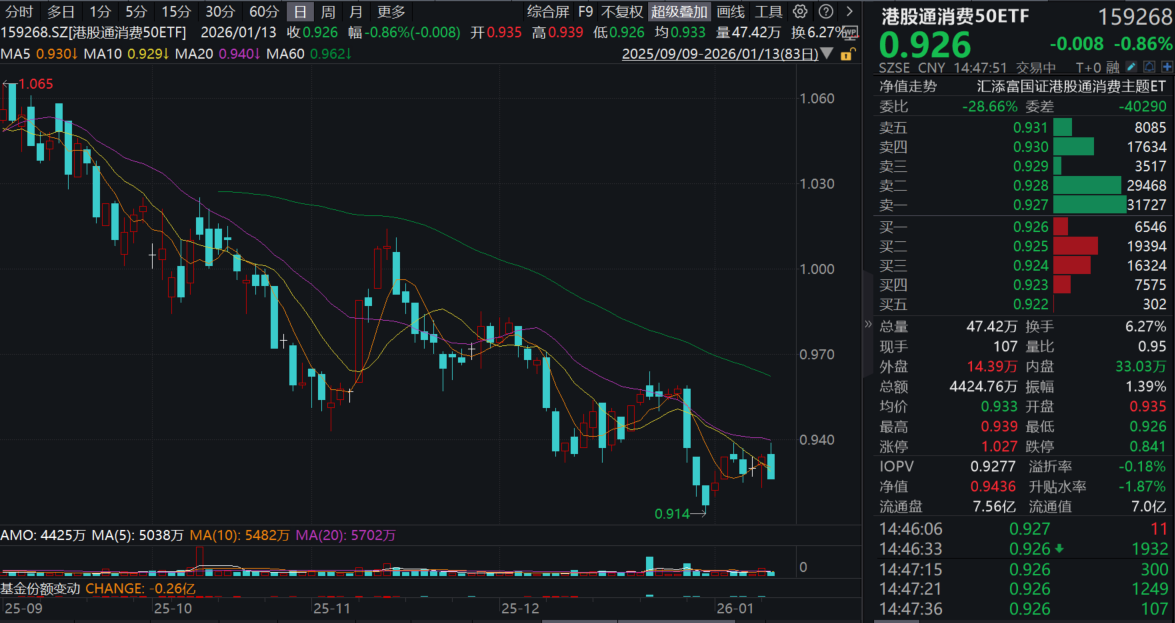This screenshot has height=623, width=1175.
Task: Toggle 超级叠加 overlay mode
Action: 679,12
